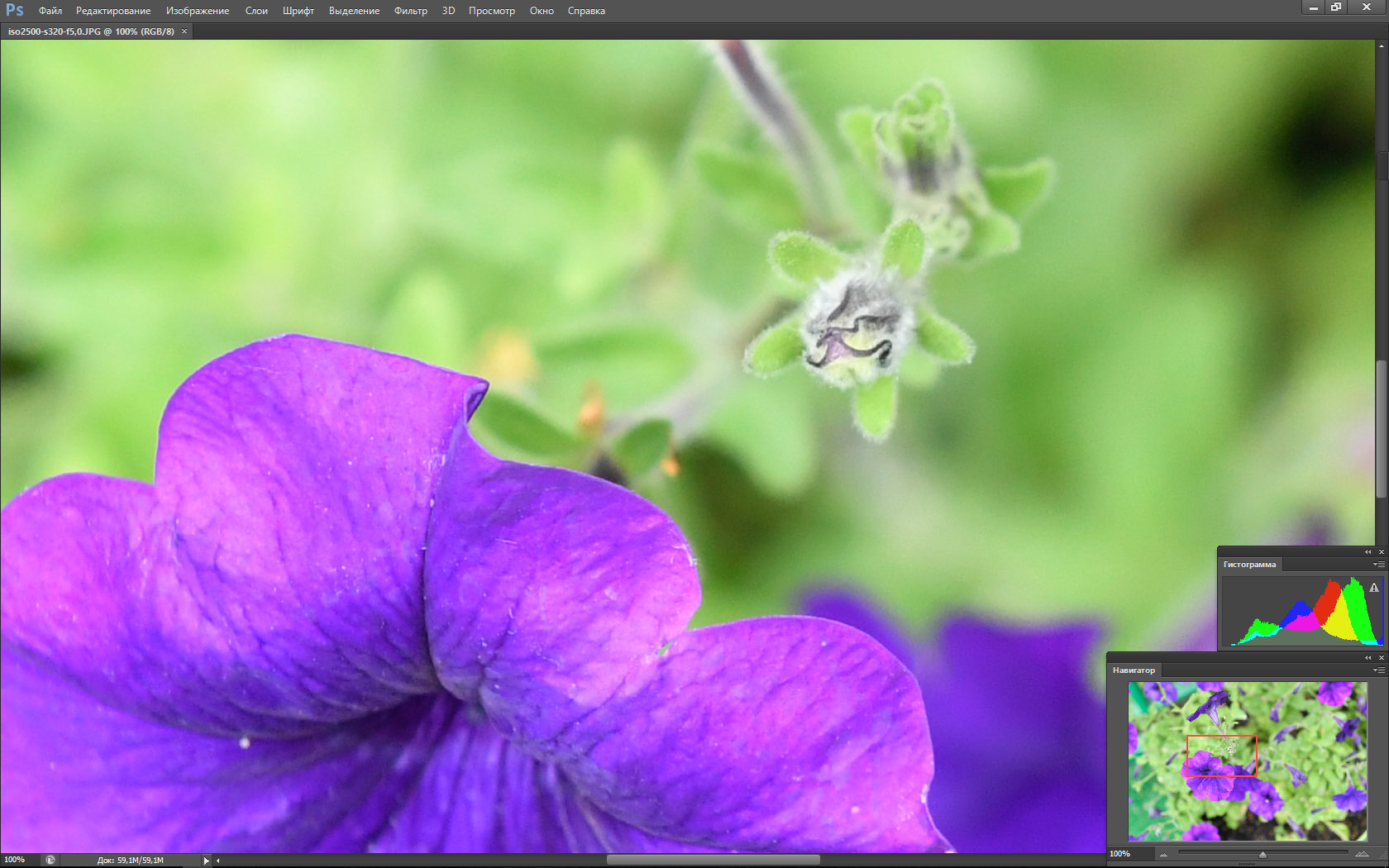Open the Справка menu

(x=586, y=11)
